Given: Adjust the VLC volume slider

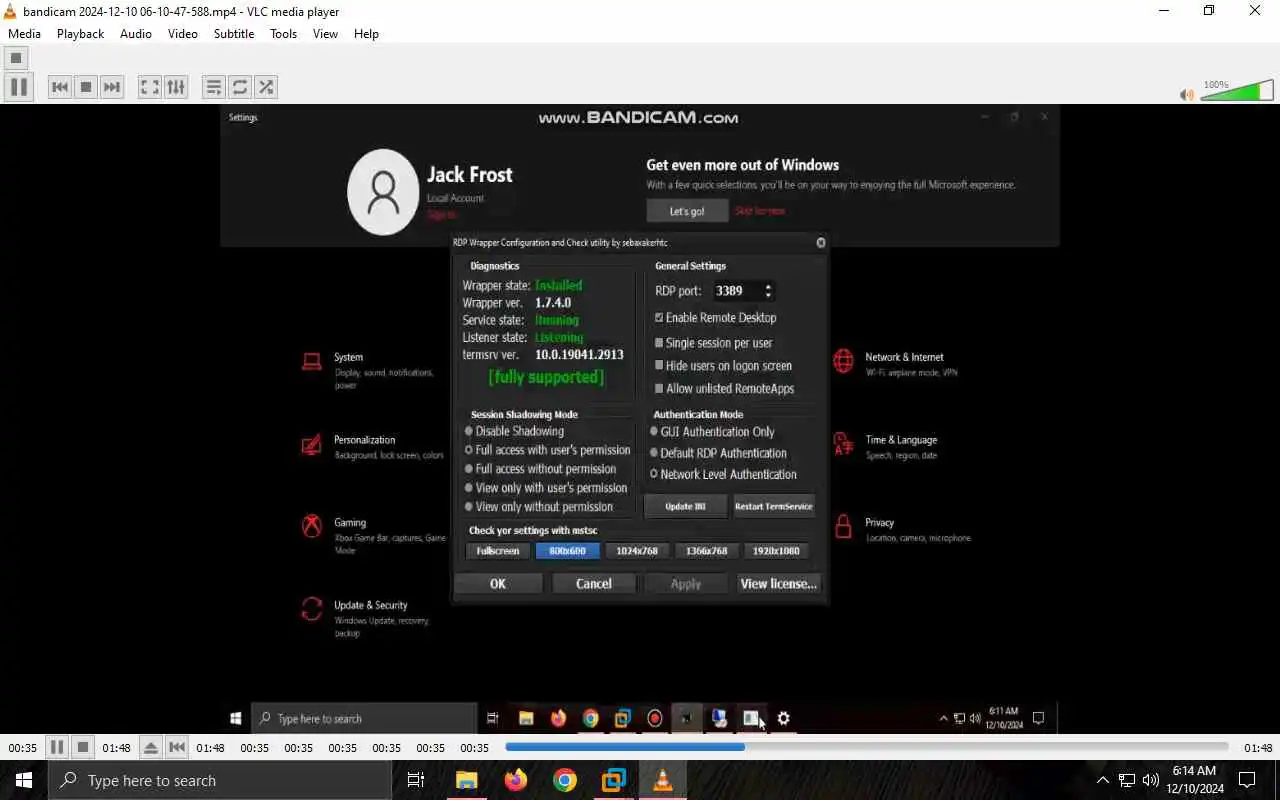Looking at the screenshot, I should 1237,91.
